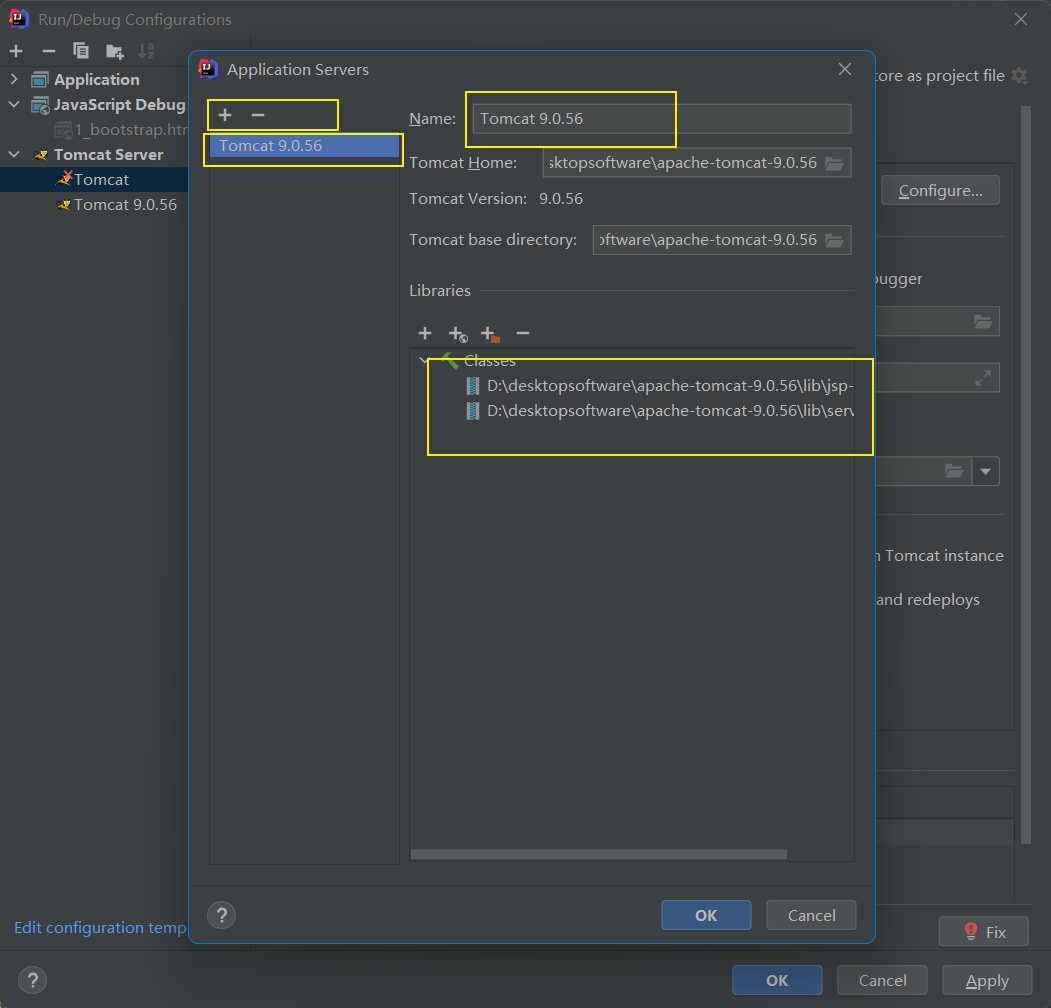
Task: Click the Libraries section label
Action: (x=440, y=290)
